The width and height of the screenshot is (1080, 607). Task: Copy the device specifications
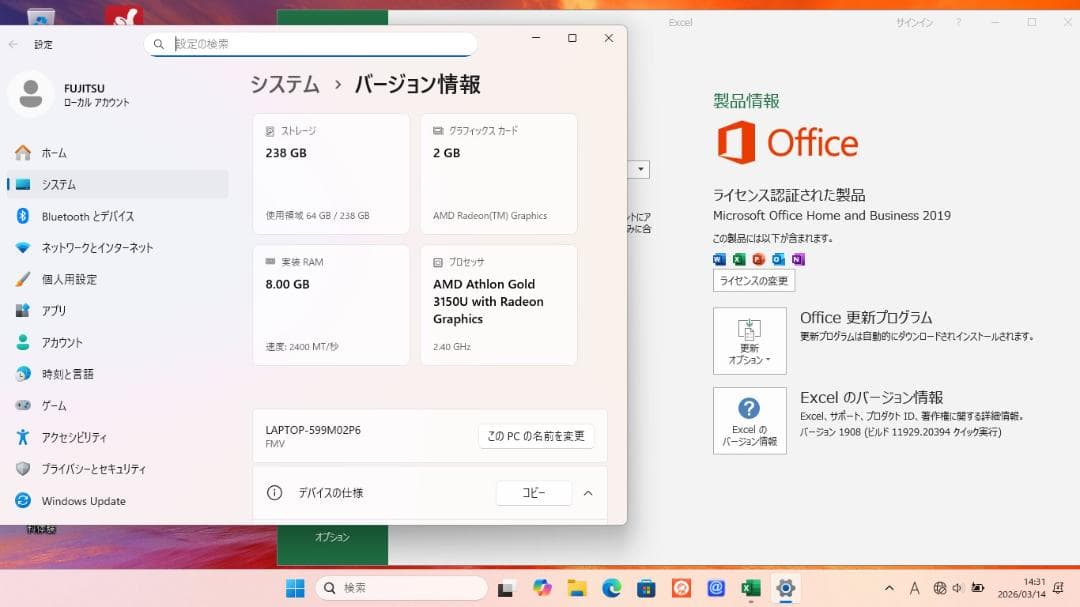point(534,493)
